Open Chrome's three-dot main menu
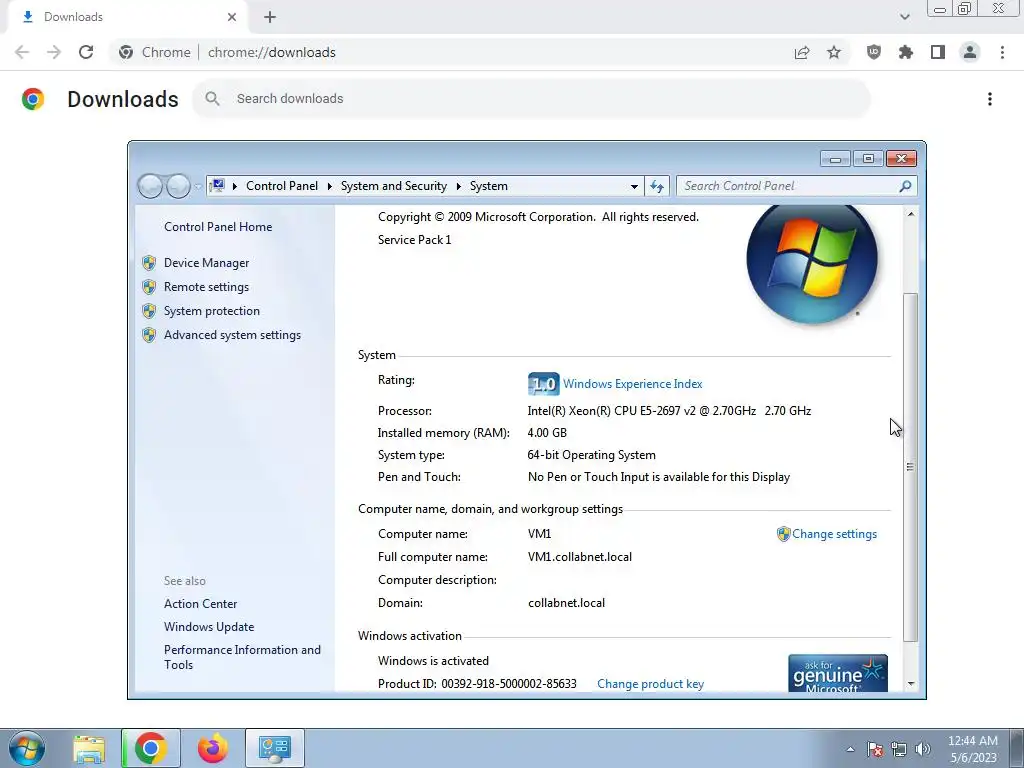This screenshot has width=1024, height=768. [x=1002, y=52]
